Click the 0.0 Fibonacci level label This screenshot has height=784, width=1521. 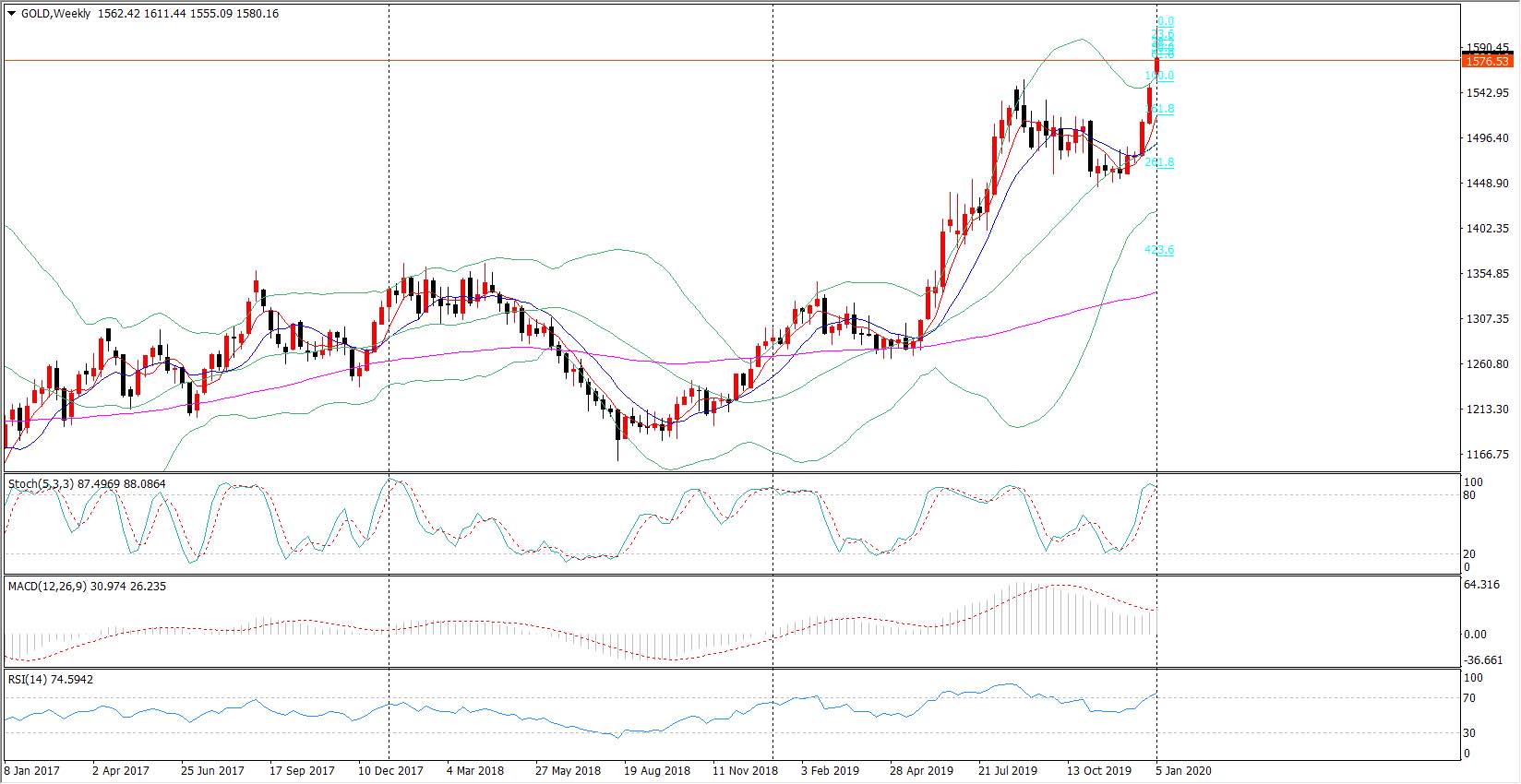[x=1166, y=21]
